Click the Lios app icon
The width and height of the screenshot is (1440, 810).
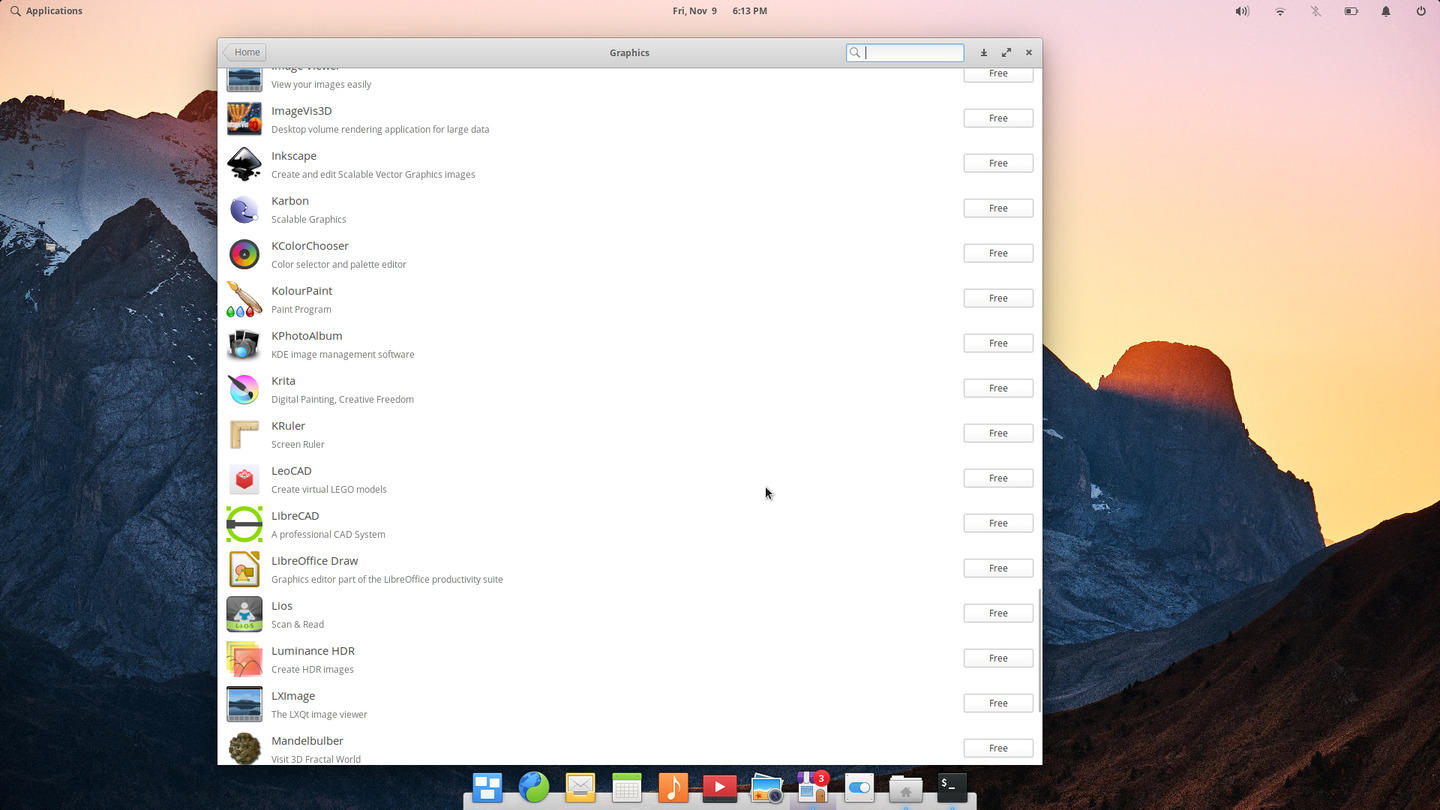(x=244, y=614)
